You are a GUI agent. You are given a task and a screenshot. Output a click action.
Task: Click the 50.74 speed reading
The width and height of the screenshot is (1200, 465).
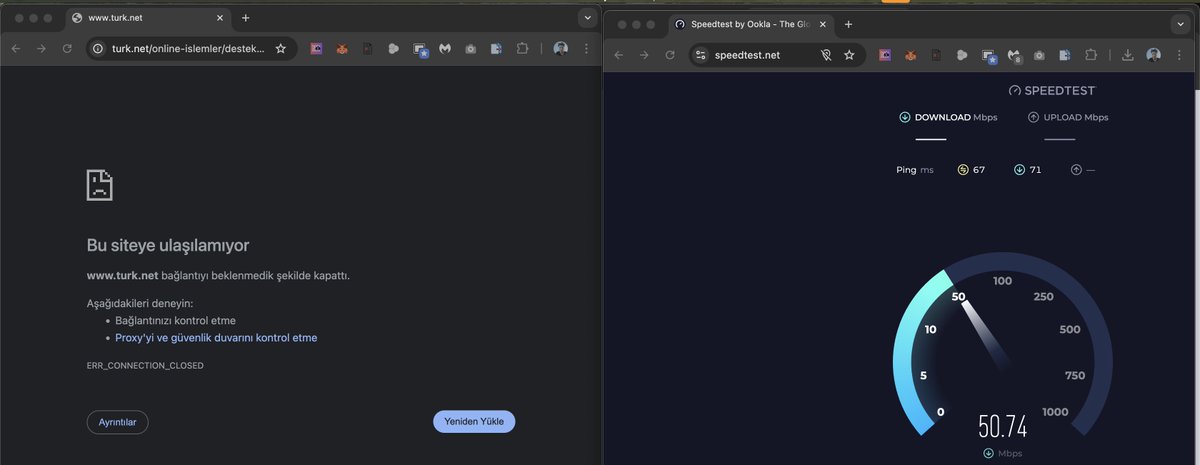tap(1003, 427)
